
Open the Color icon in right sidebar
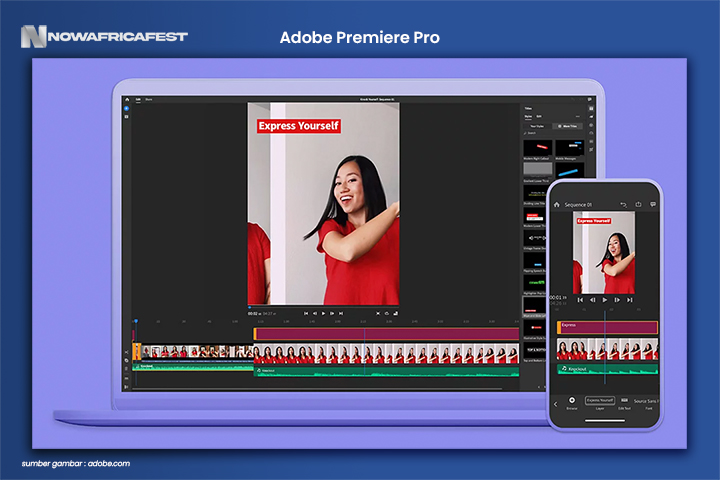[x=591, y=125]
